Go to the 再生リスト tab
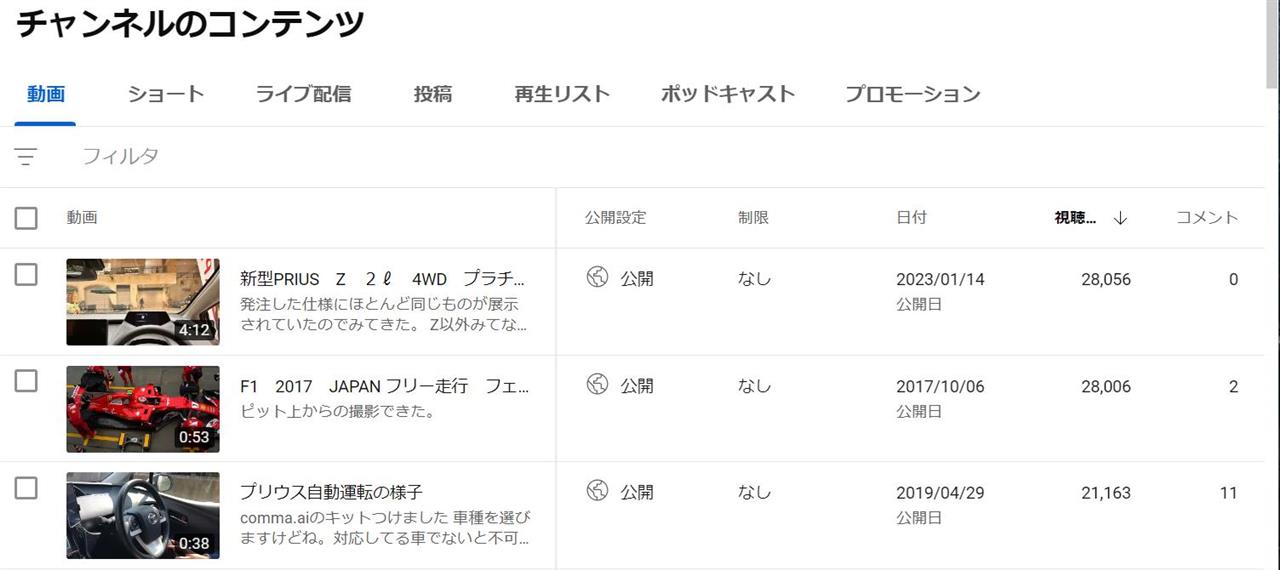This screenshot has height=570, width=1280. 562,94
